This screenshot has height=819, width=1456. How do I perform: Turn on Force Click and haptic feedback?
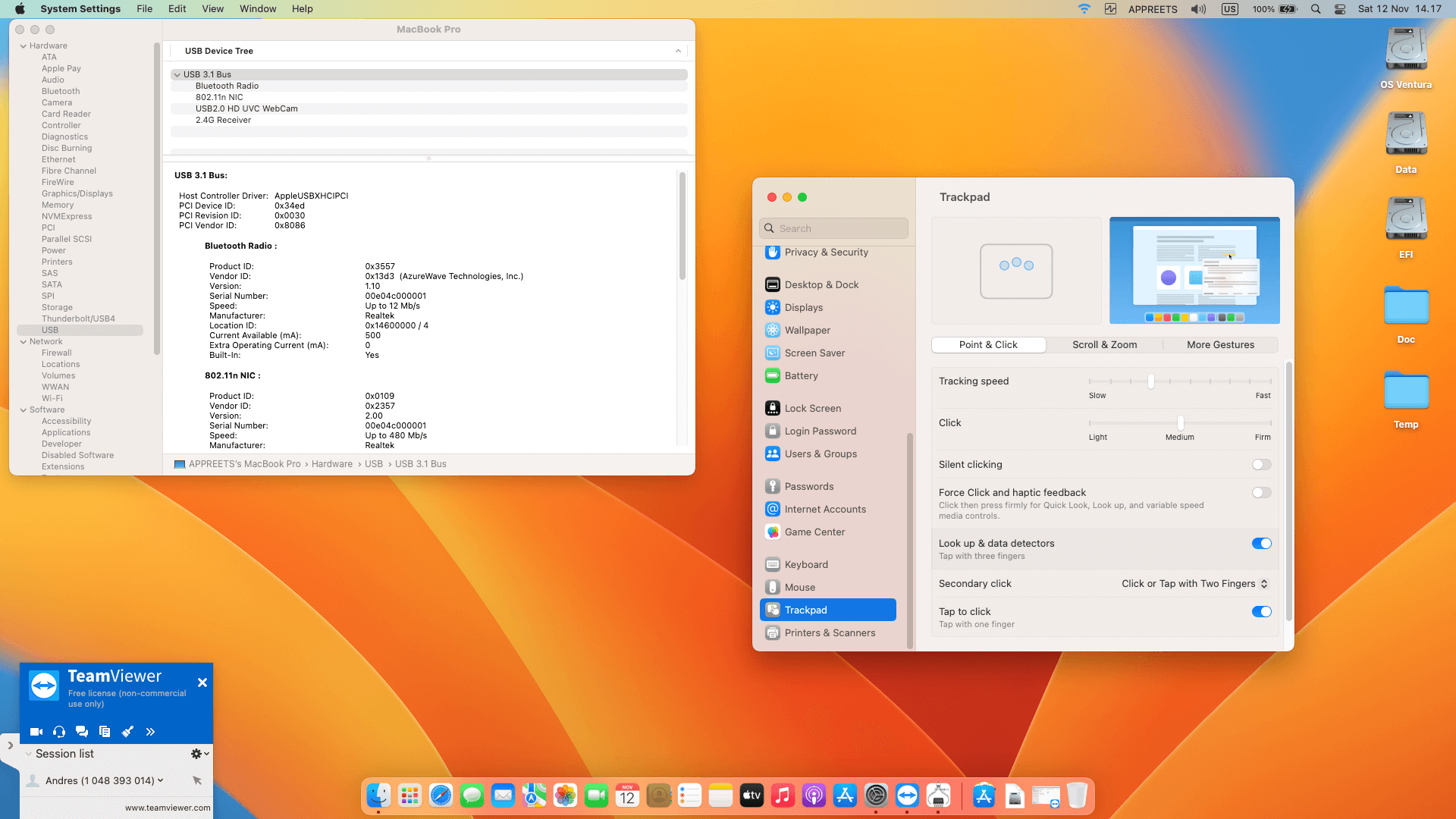point(1262,493)
